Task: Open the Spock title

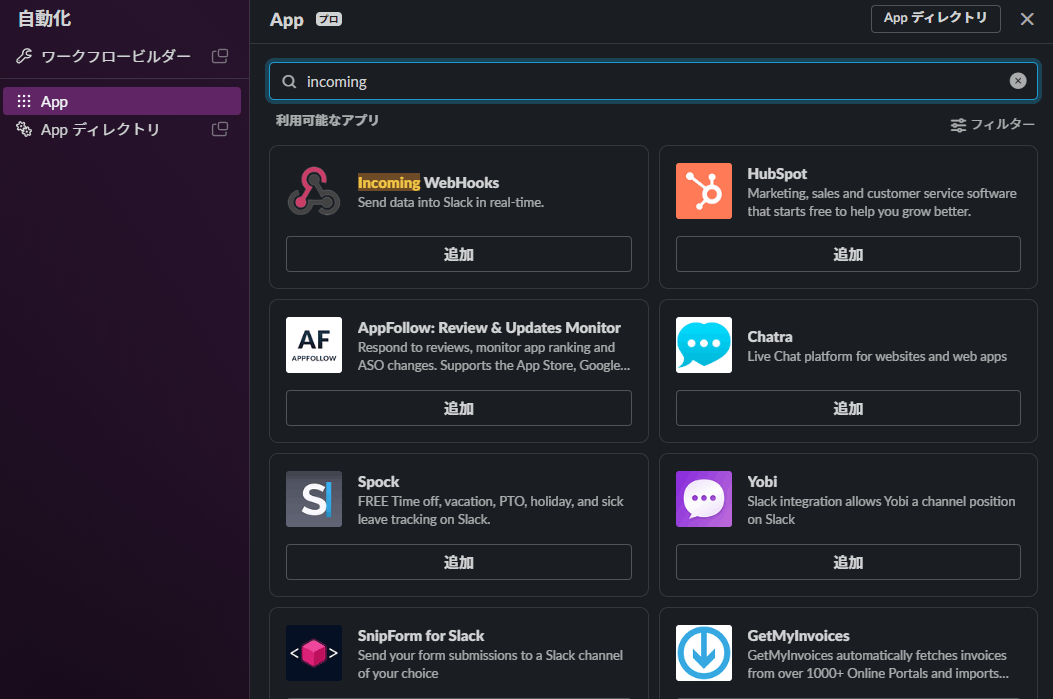Action: point(378,481)
